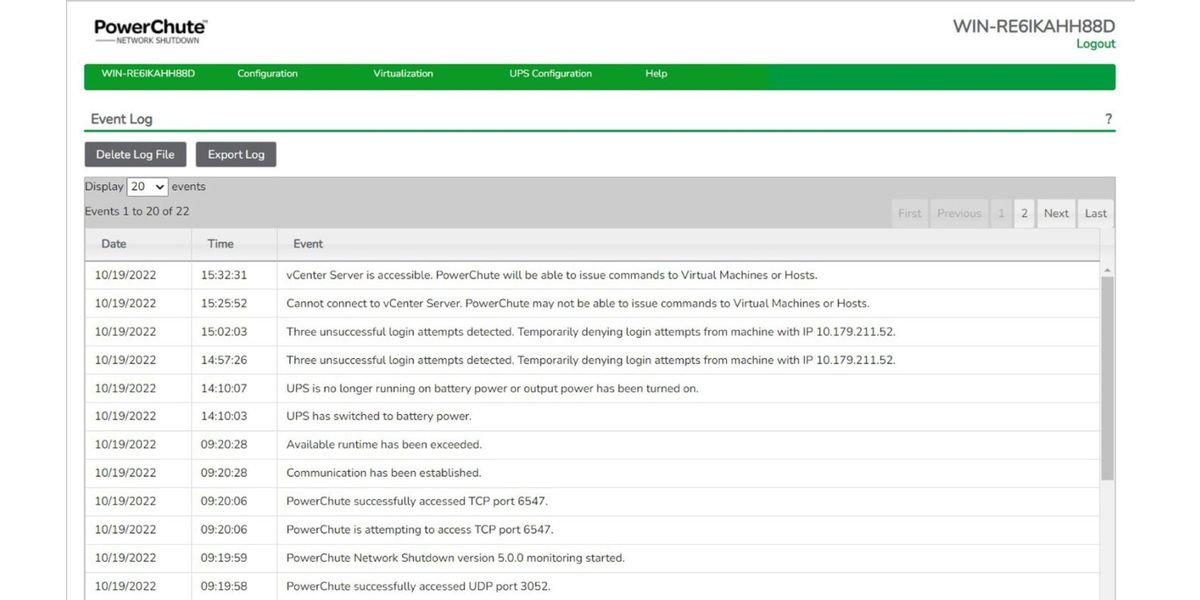Go to page 2 of events
Screen dimensions: 1200x600
(1024, 213)
